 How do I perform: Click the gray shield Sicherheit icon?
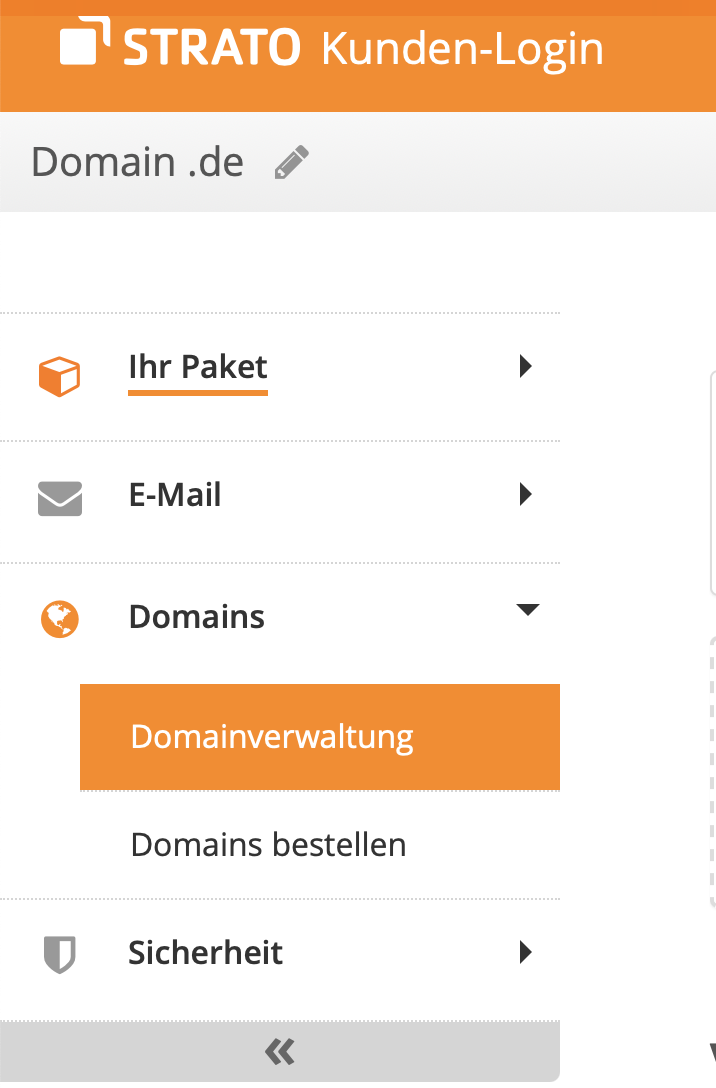coord(60,955)
